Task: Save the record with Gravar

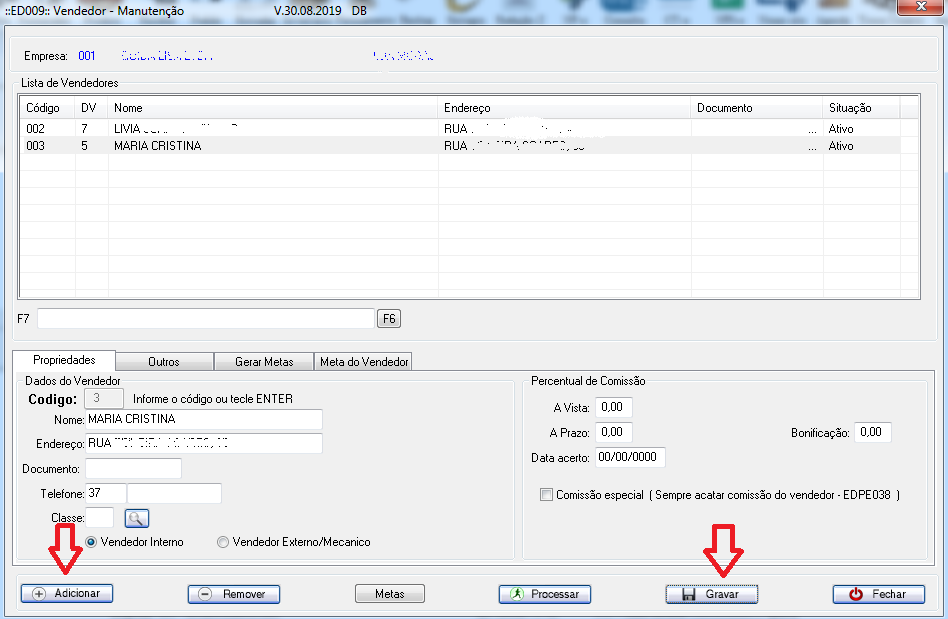Action: (x=711, y=594)
